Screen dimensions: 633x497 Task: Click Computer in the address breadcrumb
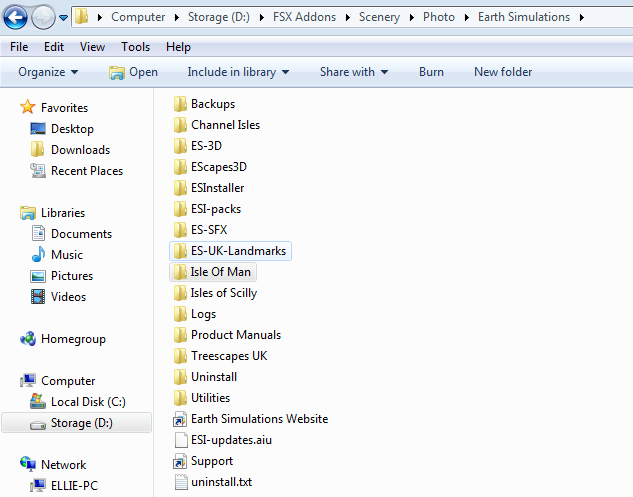click(138, 17)
